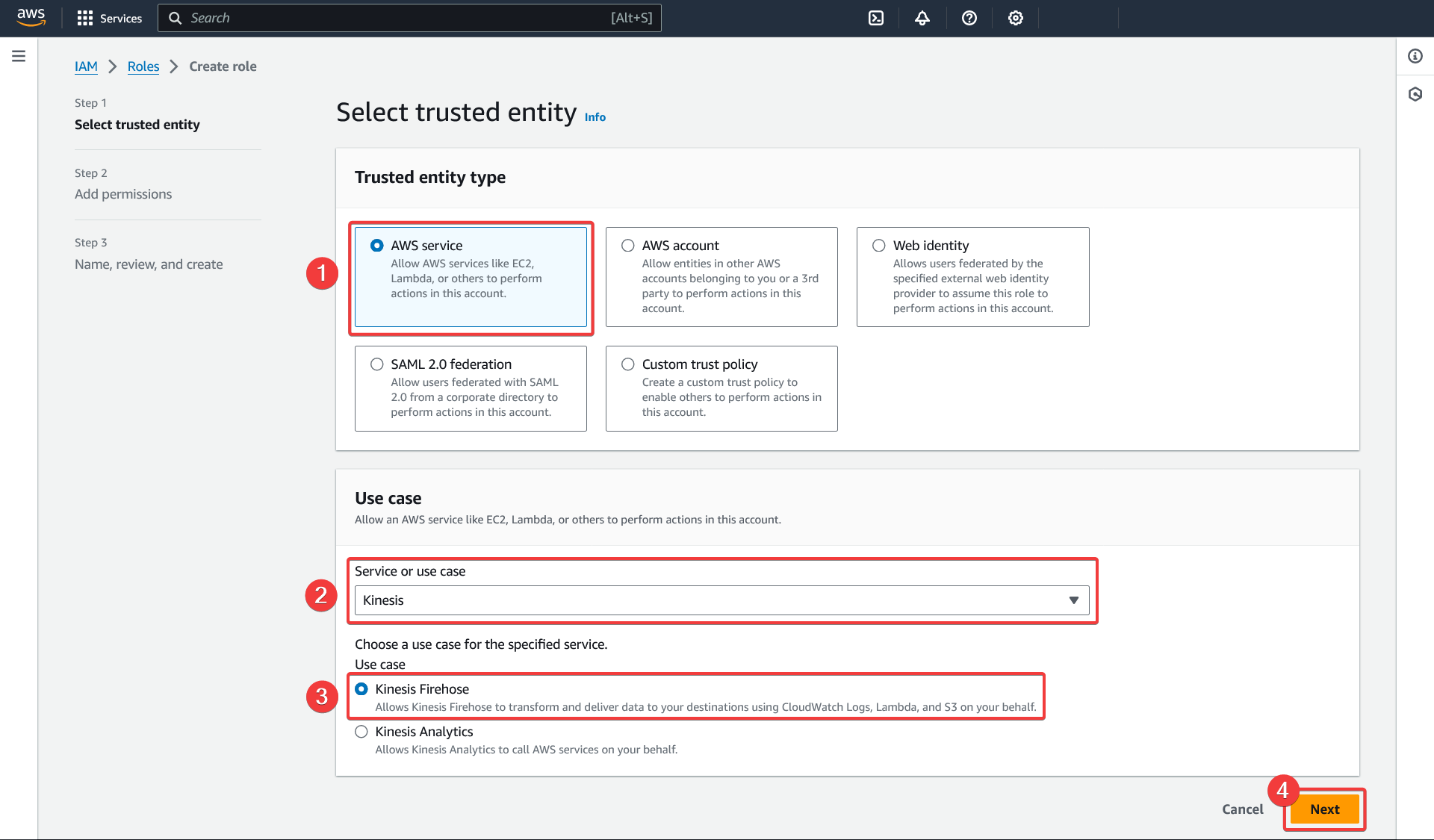
Task: Select the AWS service radio button
Action: pyautogui.click(x=377, y=246)
